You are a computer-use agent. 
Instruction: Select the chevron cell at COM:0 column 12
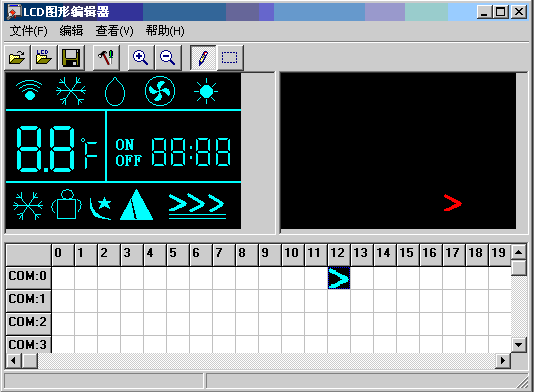click(x=339, y=278)
